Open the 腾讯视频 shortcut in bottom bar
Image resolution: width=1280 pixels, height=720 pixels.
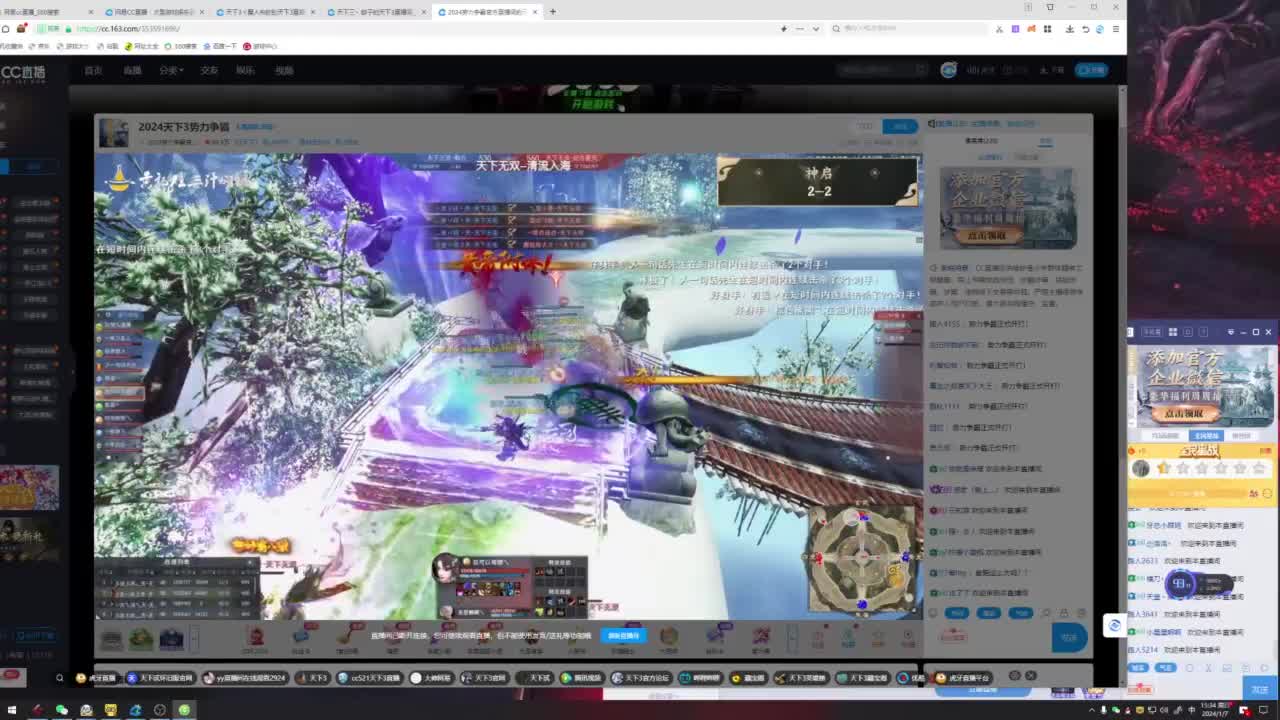point(581,678)
